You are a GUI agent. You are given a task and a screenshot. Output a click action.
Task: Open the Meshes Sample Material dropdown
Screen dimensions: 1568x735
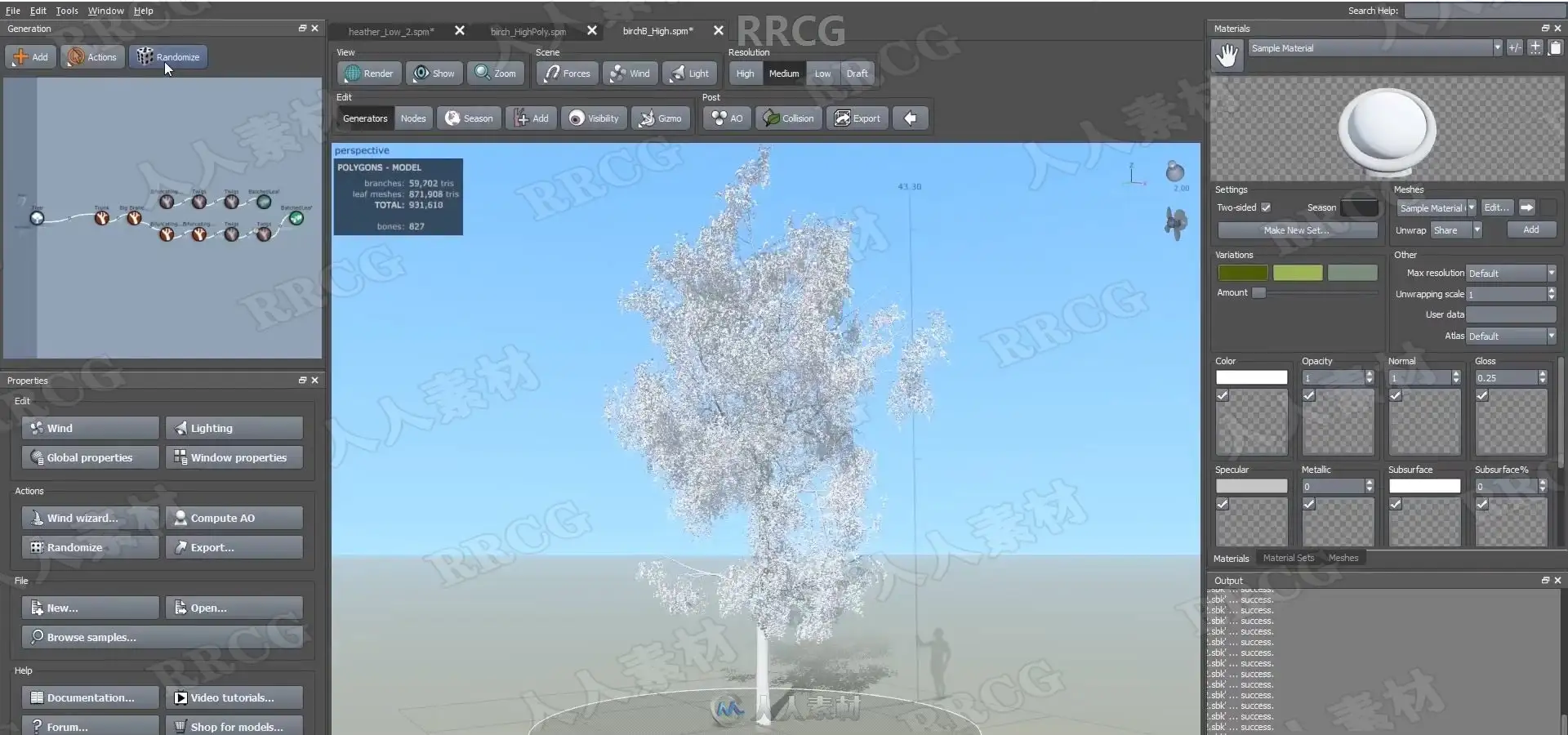click(1436, 207)
